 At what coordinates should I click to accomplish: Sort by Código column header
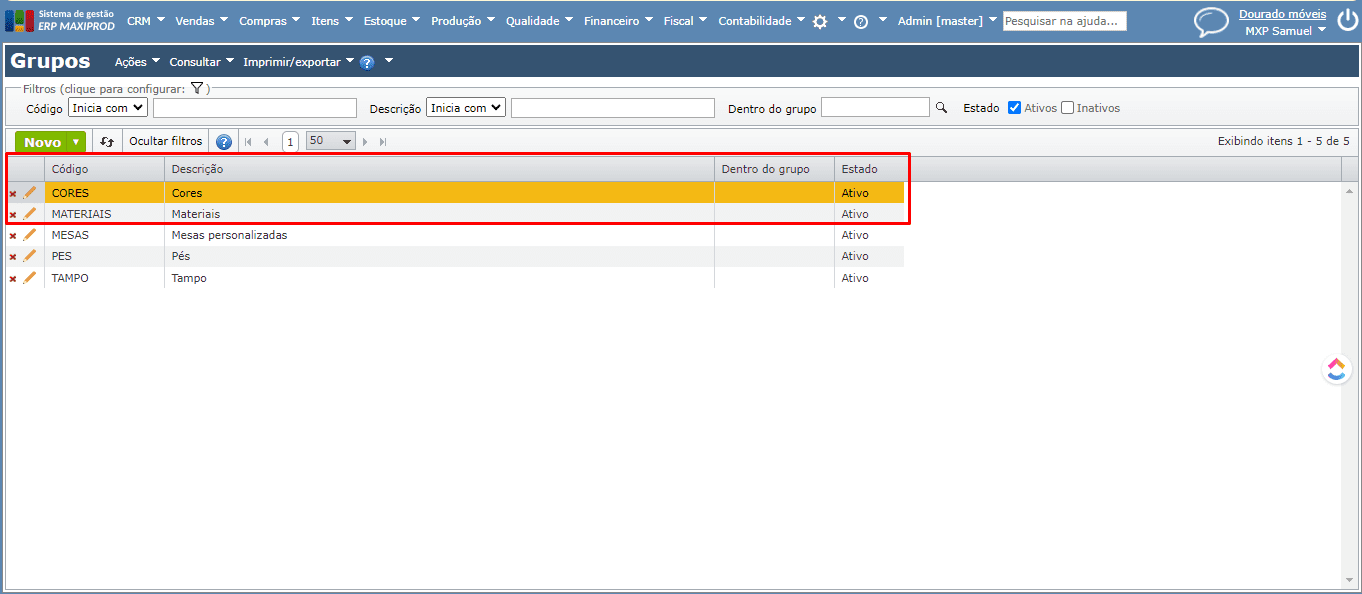click(105, 169)
